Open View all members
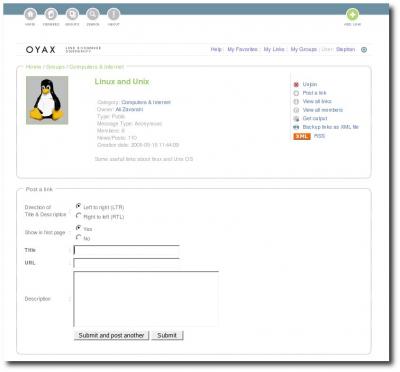 tap(323, 110)
